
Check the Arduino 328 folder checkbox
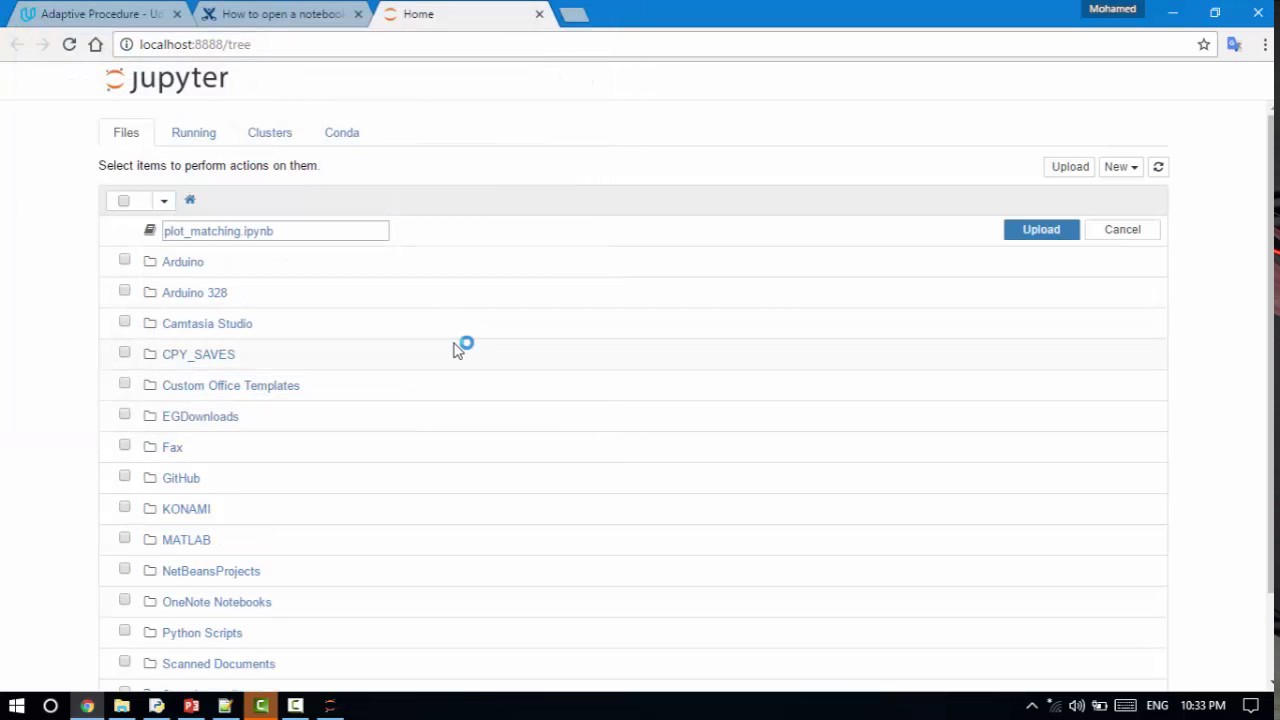[124, 291]
